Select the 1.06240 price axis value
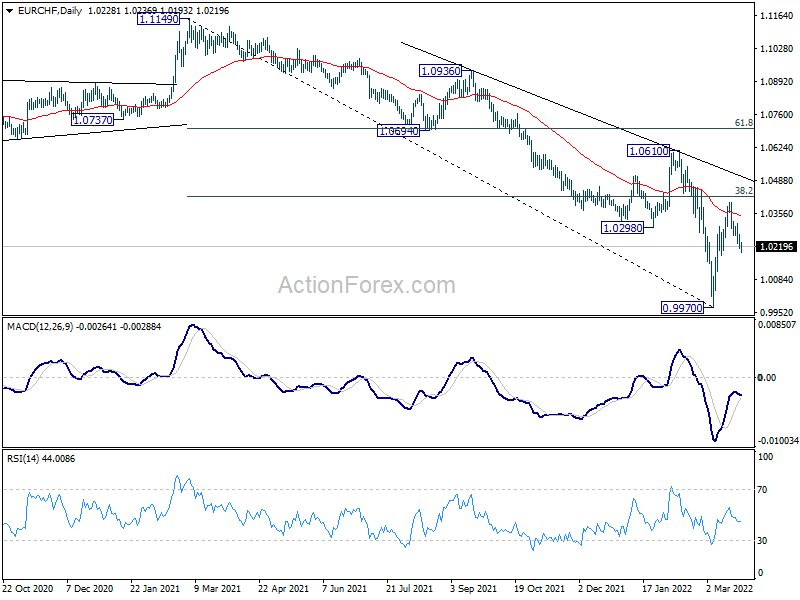Screen dimensions: 800x600 (777, 148)
